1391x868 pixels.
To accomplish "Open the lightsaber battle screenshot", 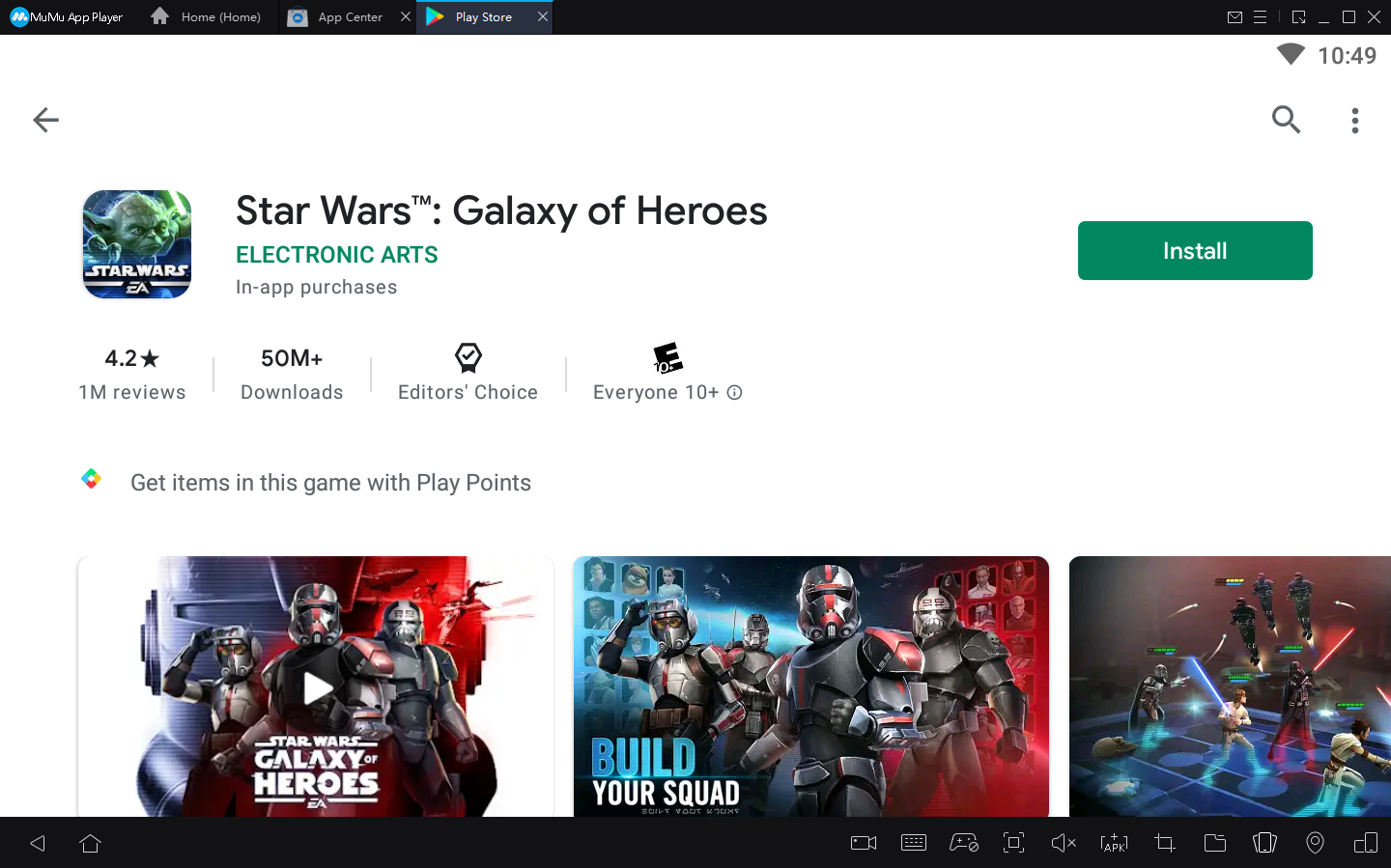I will [1230, 686].
